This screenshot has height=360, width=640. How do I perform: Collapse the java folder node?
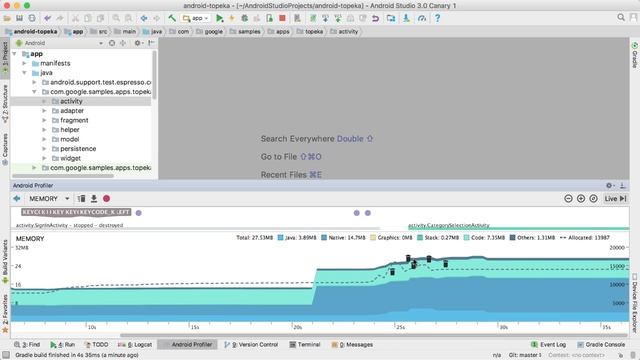pyautogui.click(x=24, y=73)
